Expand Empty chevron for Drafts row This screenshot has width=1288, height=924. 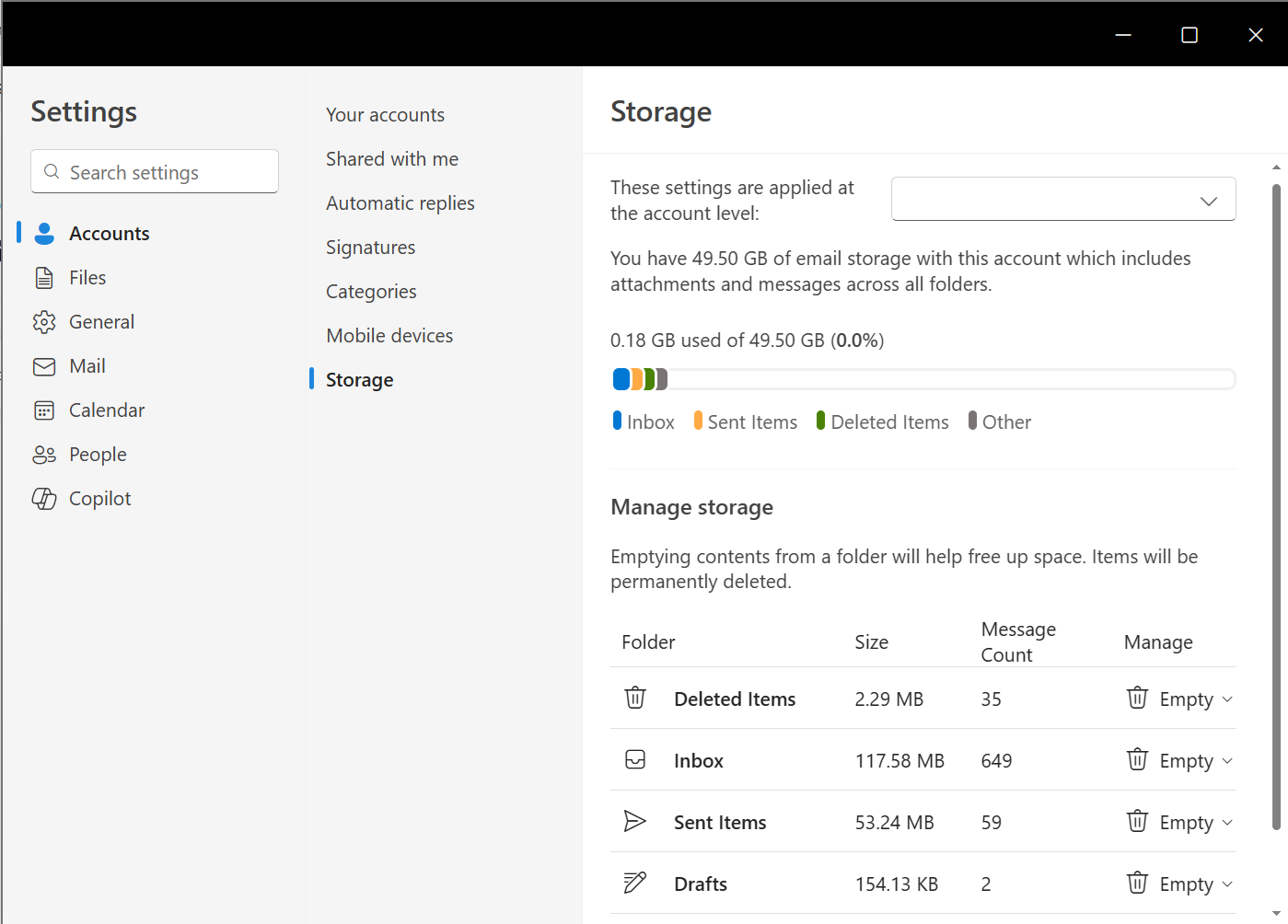1227,884
